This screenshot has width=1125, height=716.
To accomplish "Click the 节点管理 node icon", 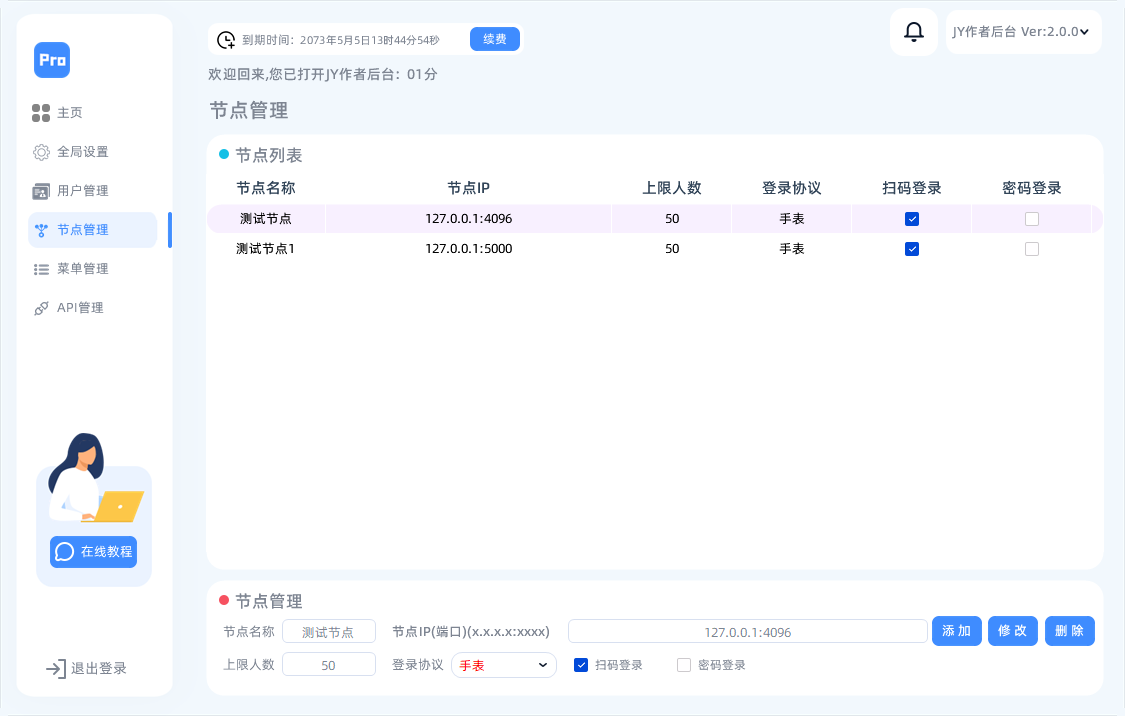I will click(x=41, y=229).
